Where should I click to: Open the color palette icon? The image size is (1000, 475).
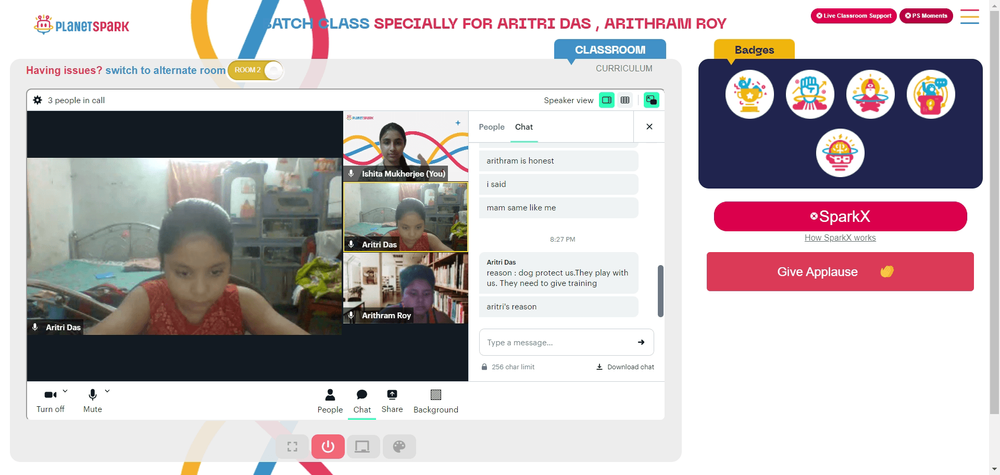tap(399, 446)
